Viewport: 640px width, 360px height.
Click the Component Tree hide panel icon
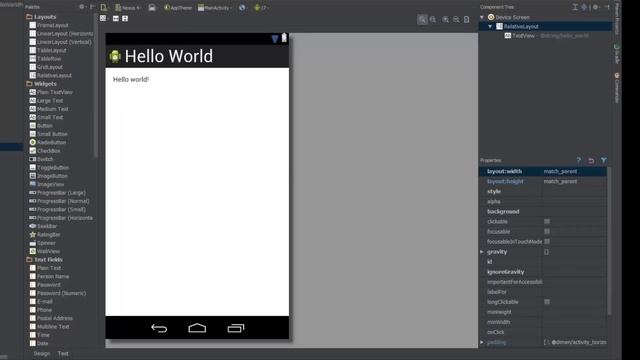click(607, 7)
